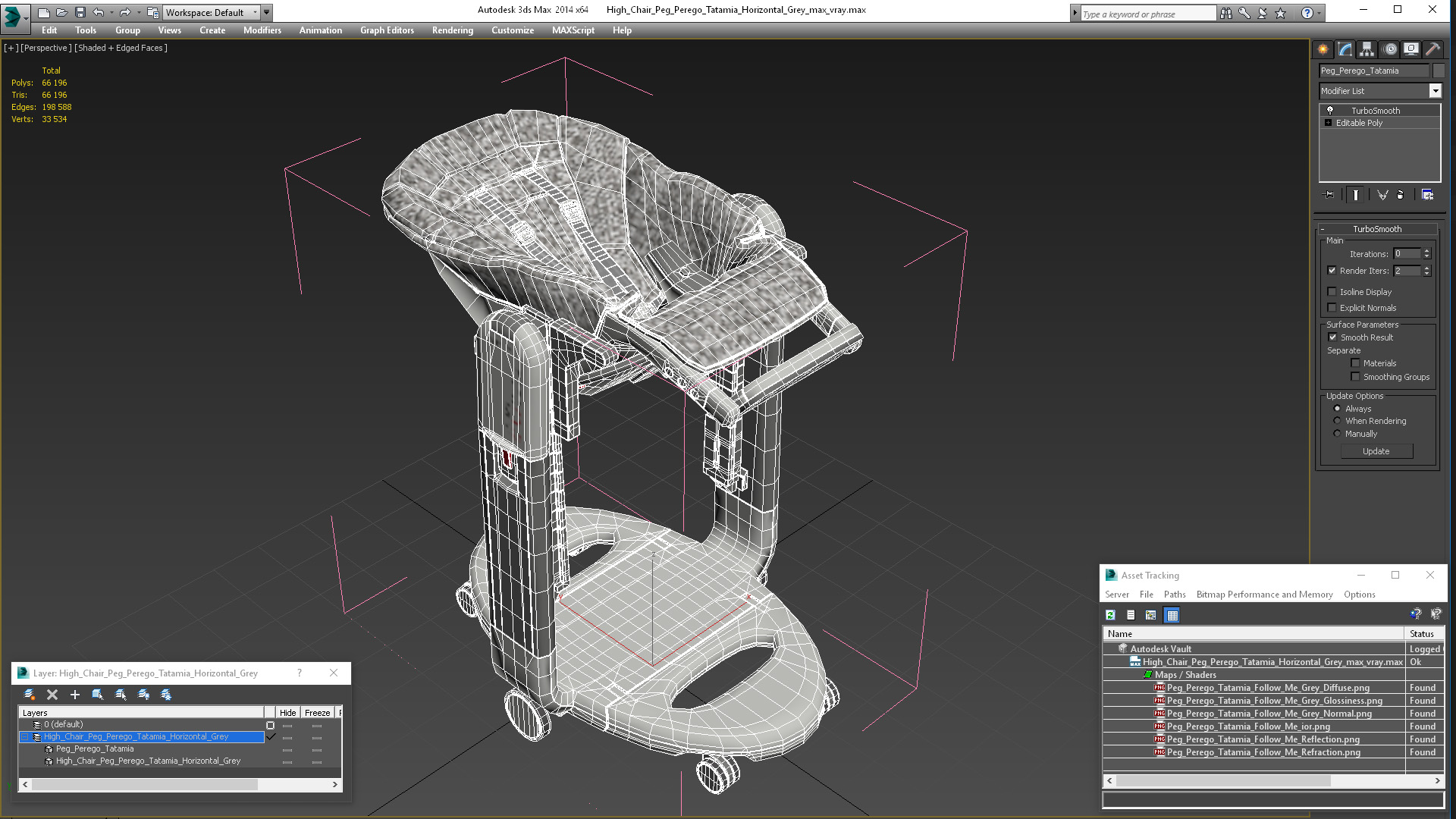Click Make Unique icon in modifier stack

tap(1382, 195)
